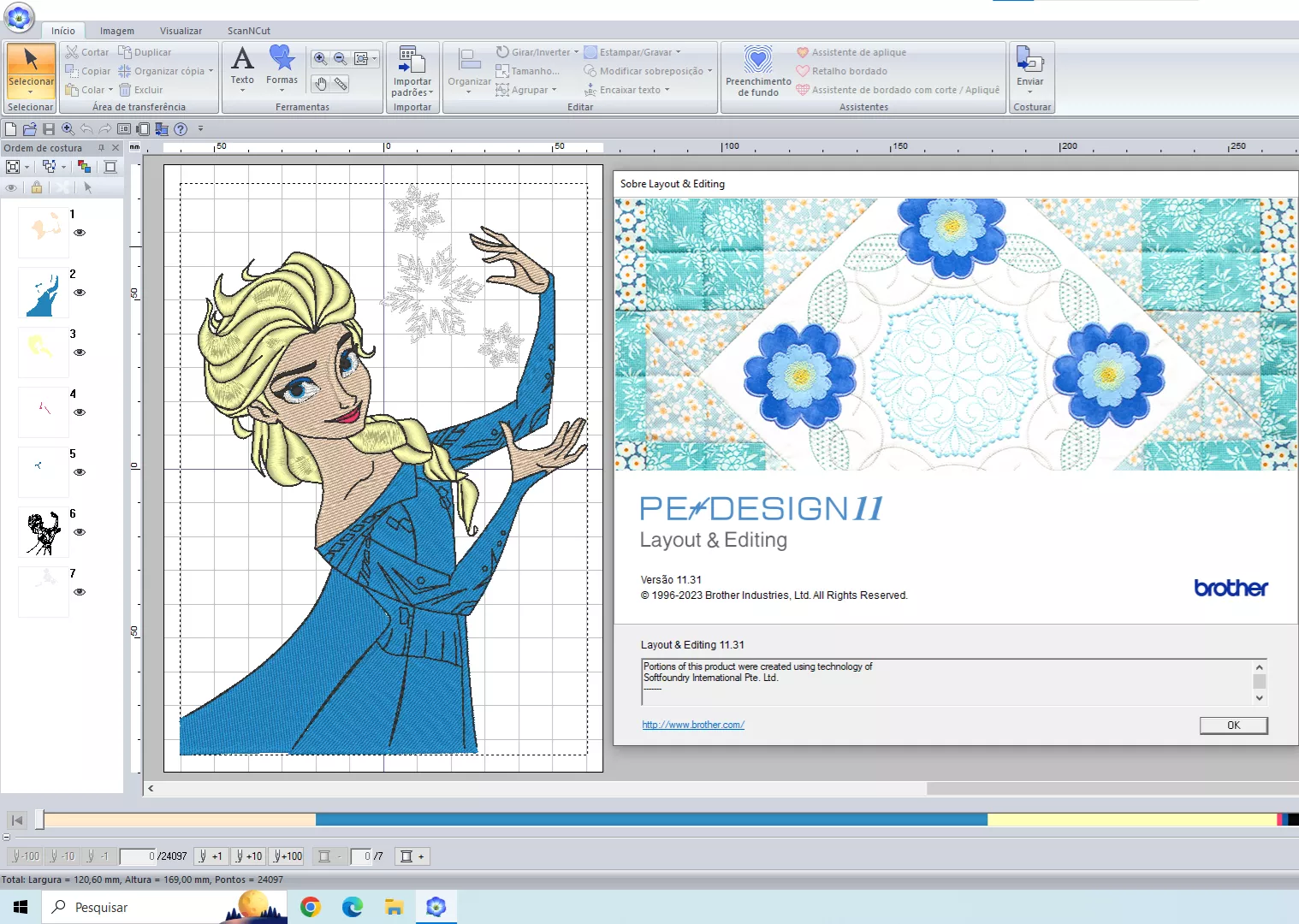Click the Organizar button
The width and height of the screenshot is (1299, 924).
coord(469,71)
